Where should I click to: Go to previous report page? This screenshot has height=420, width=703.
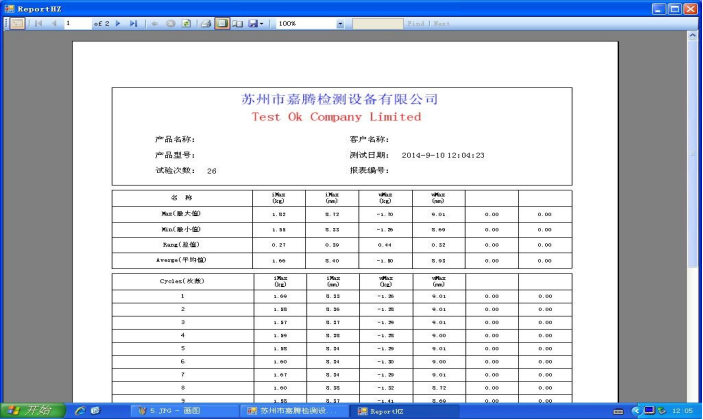[54, 23]
